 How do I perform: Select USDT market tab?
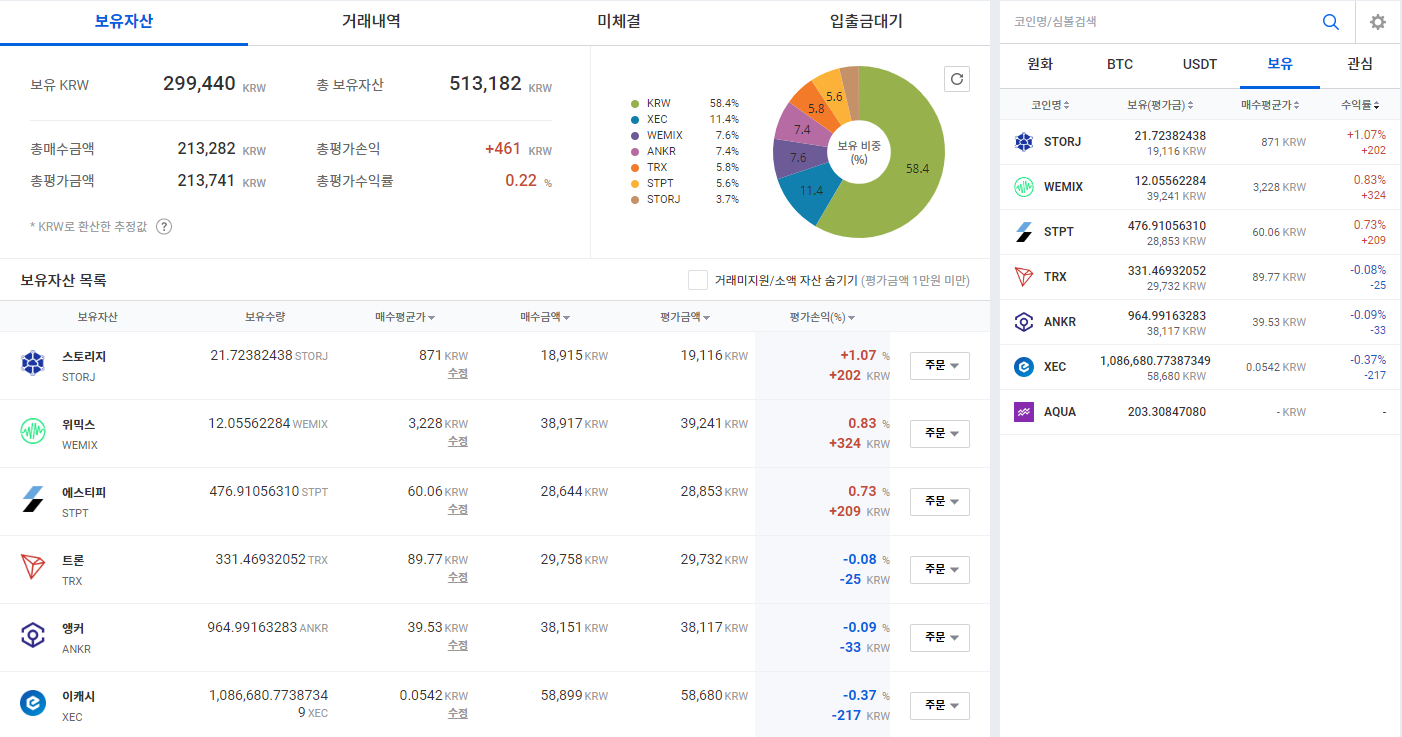coord(1200,64)
